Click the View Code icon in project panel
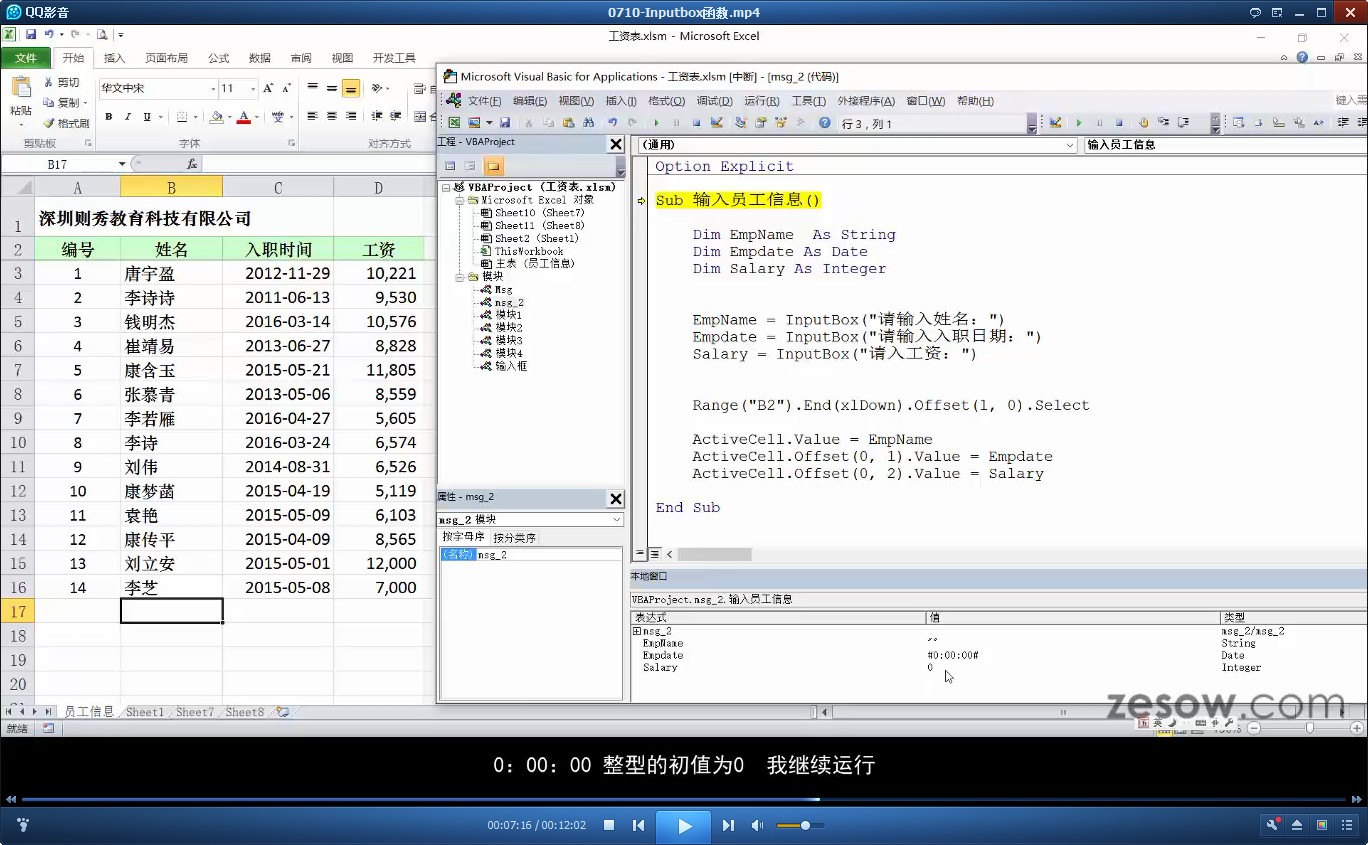This screenshot has width=1368, height=845. (450, 166)
